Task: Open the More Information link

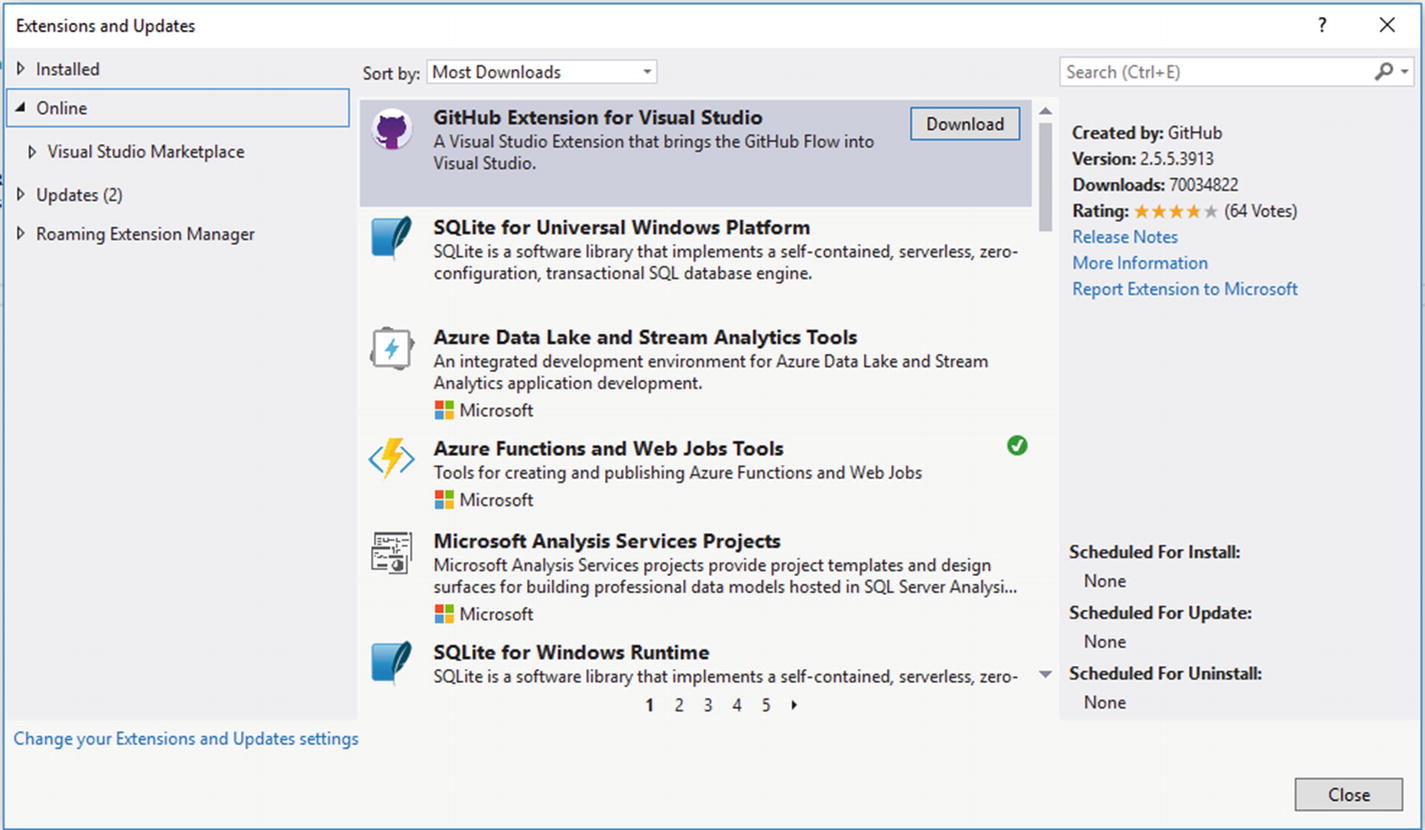Action: pos(1140,263)
